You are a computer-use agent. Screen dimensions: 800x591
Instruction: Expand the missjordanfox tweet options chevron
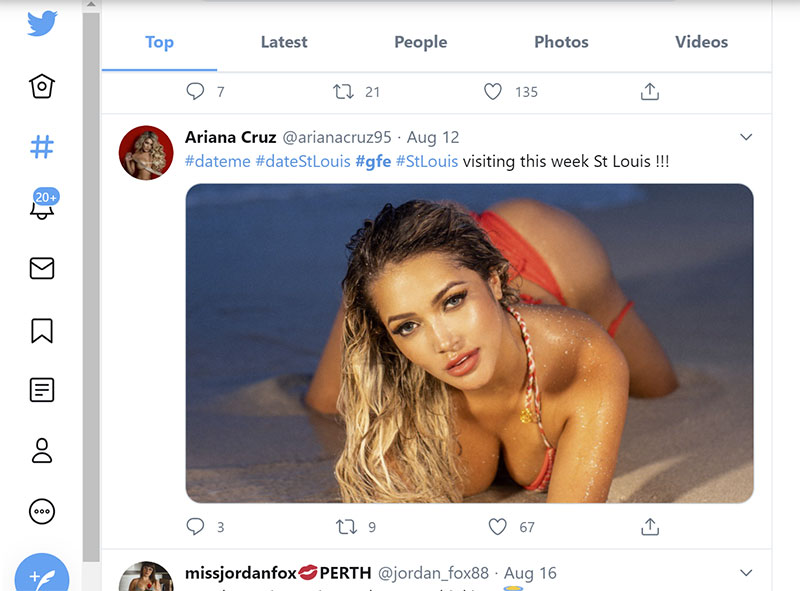pos(745,573)
